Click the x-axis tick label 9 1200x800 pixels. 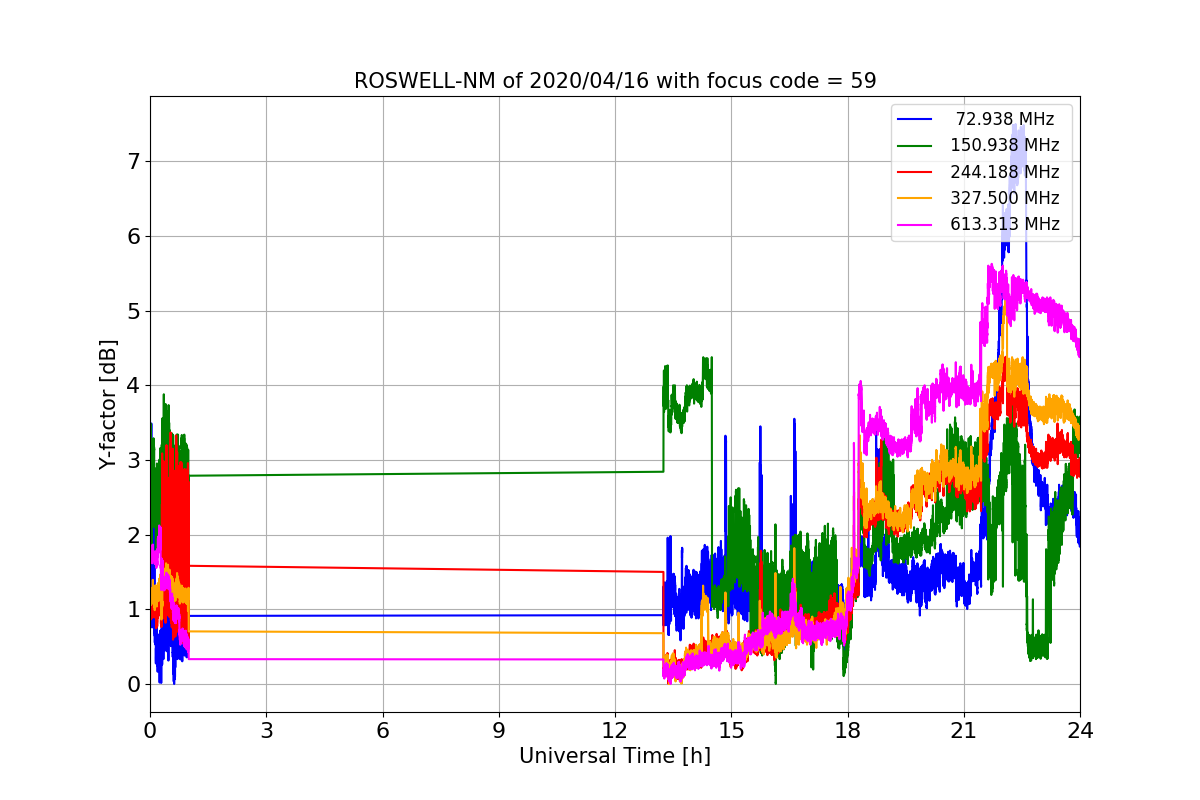(x=499, y=730)
